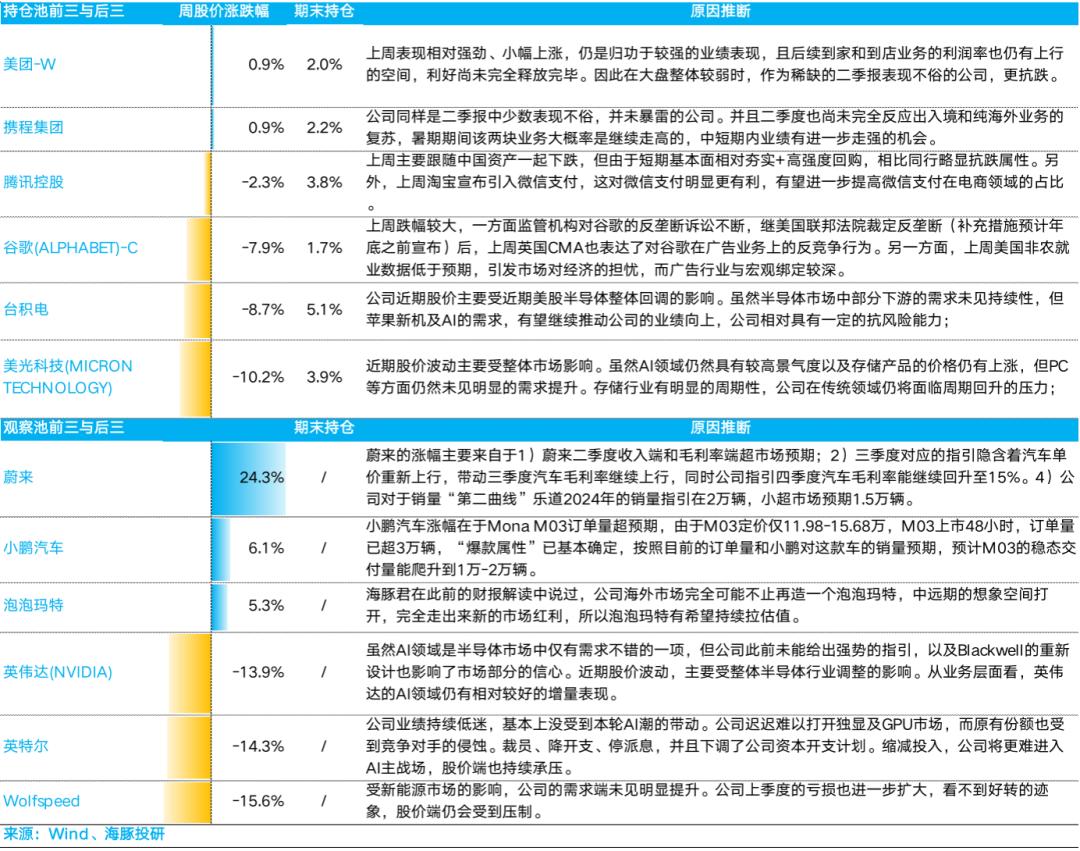Click the 来源：Wind、海豚投研 source line
This screenshot has height=851, width=1080.
[x=84, y=834]
